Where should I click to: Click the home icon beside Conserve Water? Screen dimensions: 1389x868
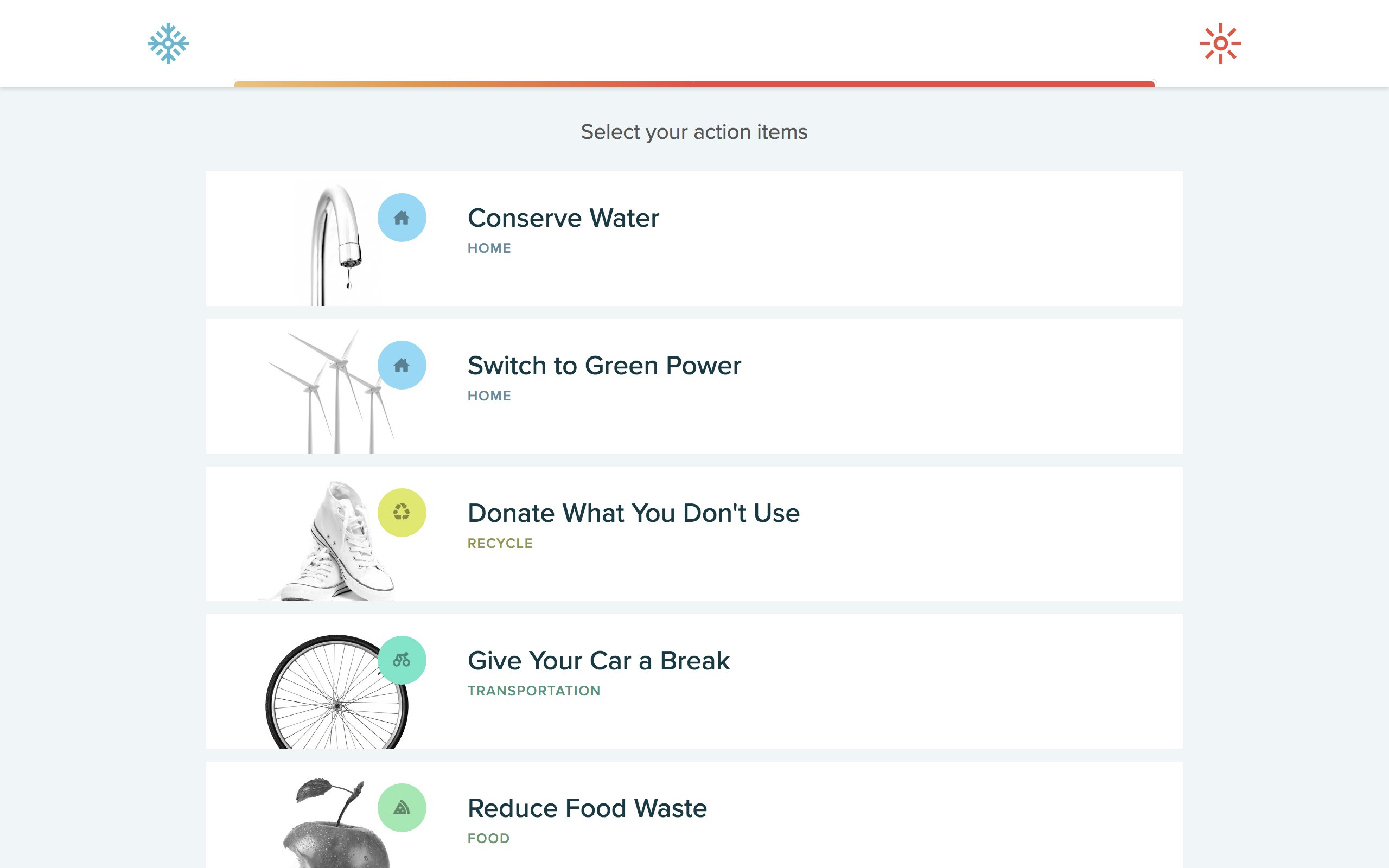402,218
